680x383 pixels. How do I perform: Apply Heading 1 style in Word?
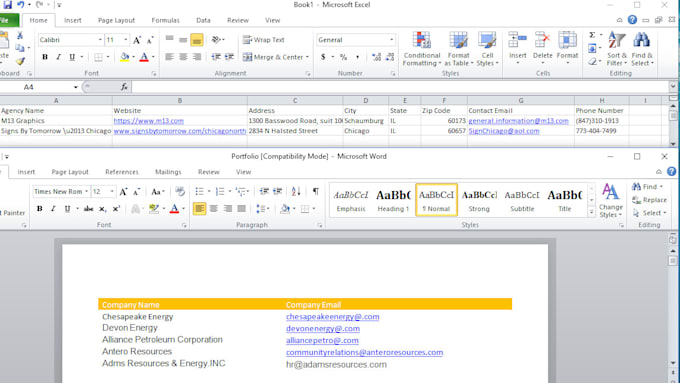click(x=393, y=200)
